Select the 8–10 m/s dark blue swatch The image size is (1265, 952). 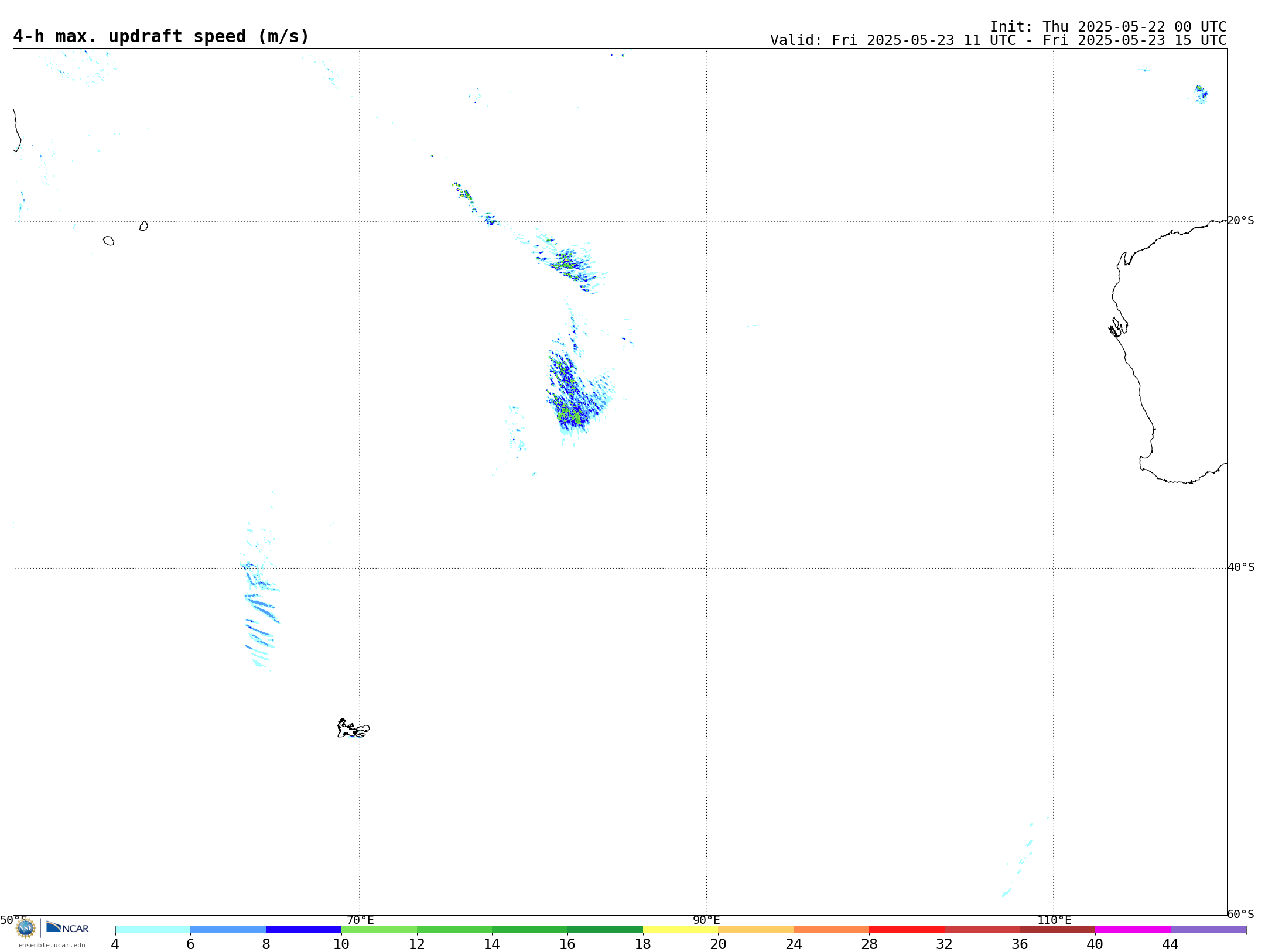click(x=303, y=929)
